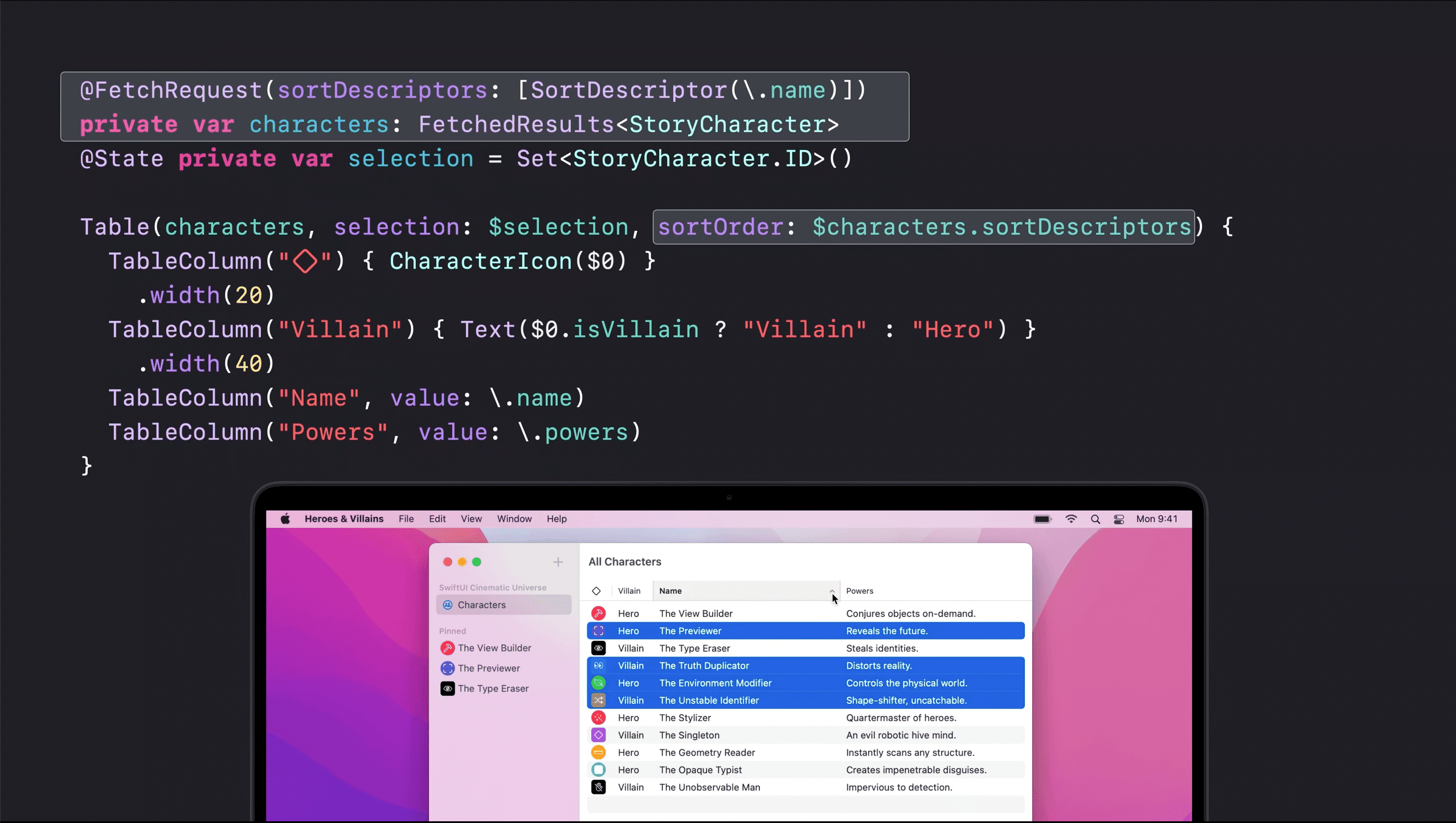Open the Edit menu
Viewport: 1456px width, 823px height.
437,519
